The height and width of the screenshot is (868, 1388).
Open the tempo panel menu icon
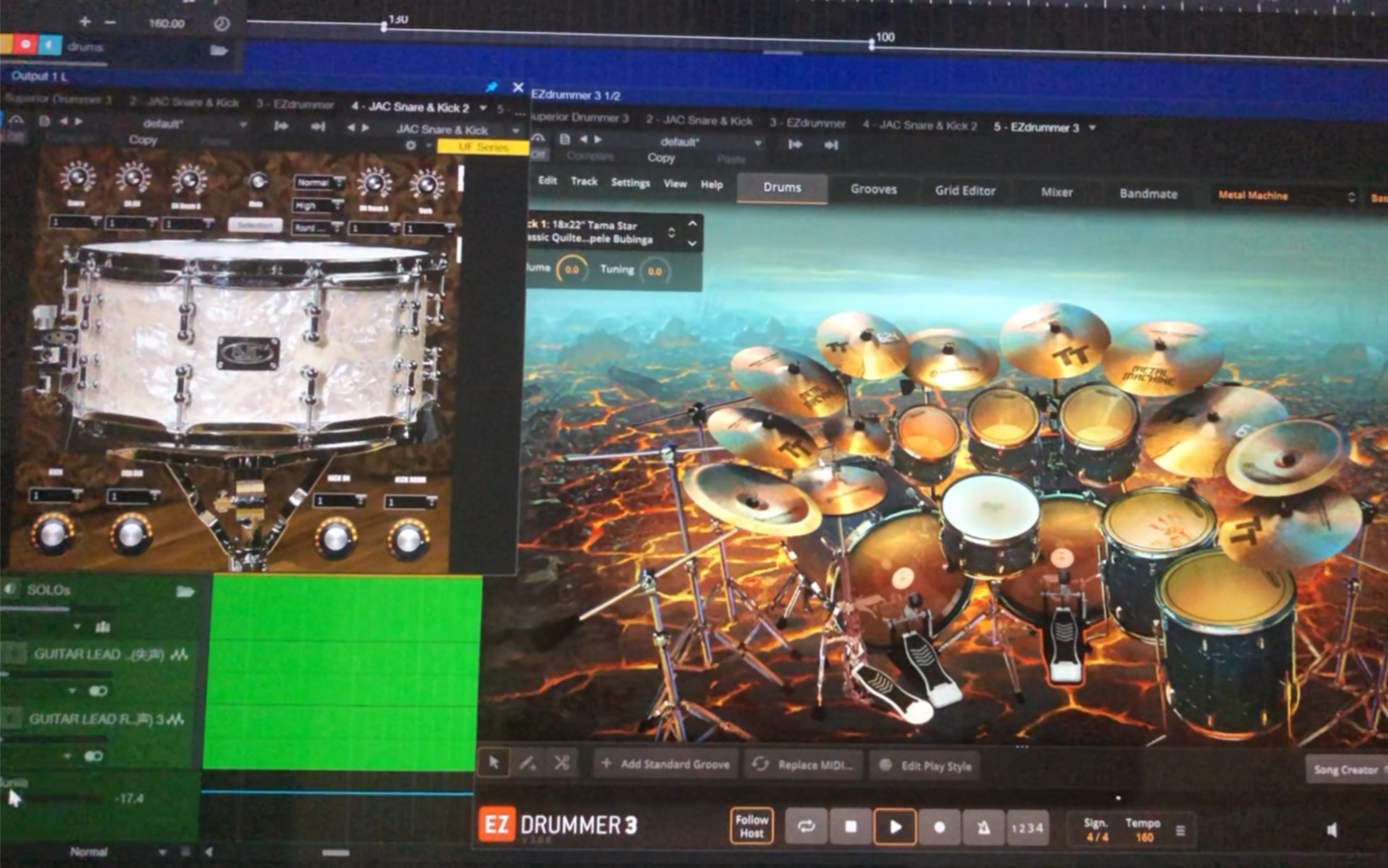click(x=1181, y=830)
